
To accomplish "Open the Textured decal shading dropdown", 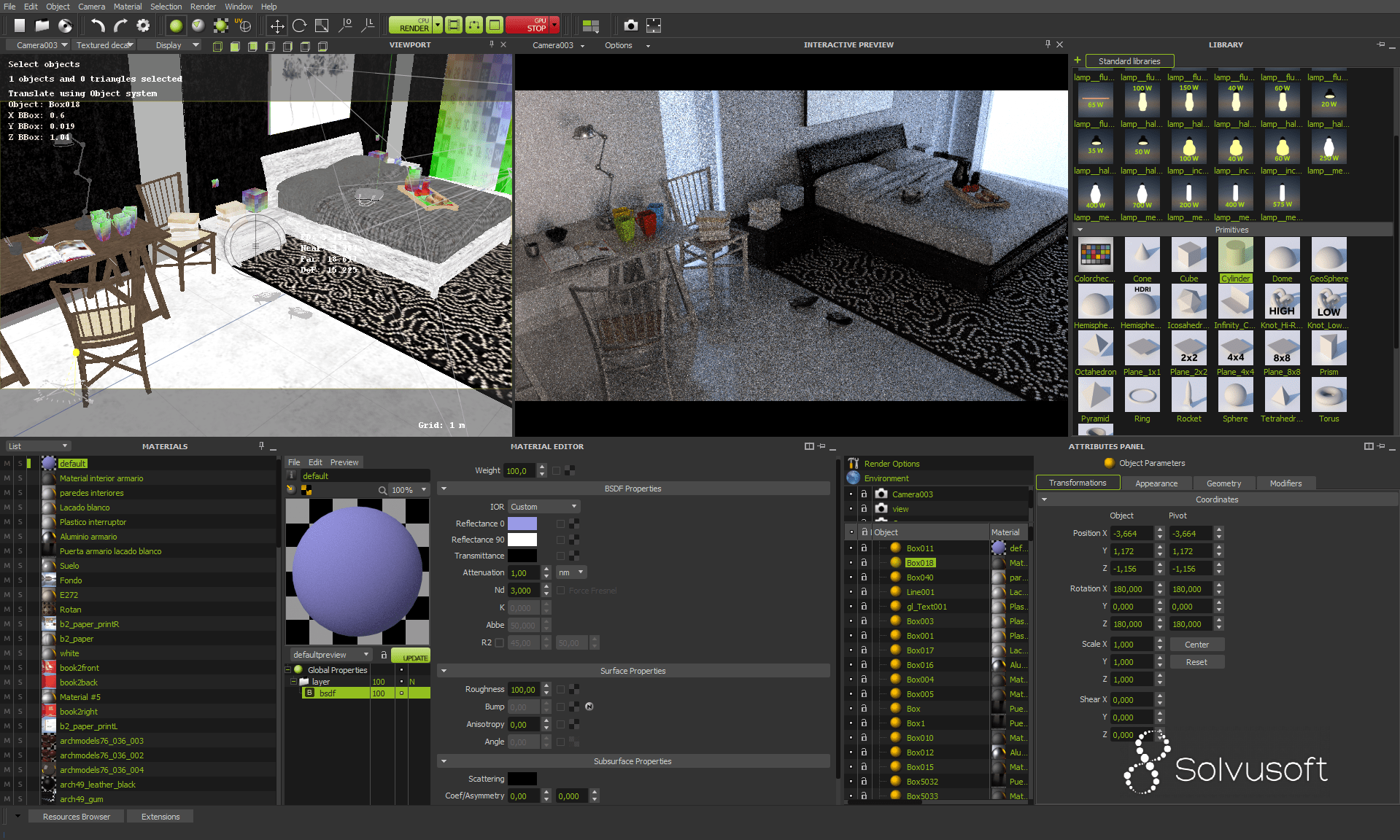I will point(104,45).
